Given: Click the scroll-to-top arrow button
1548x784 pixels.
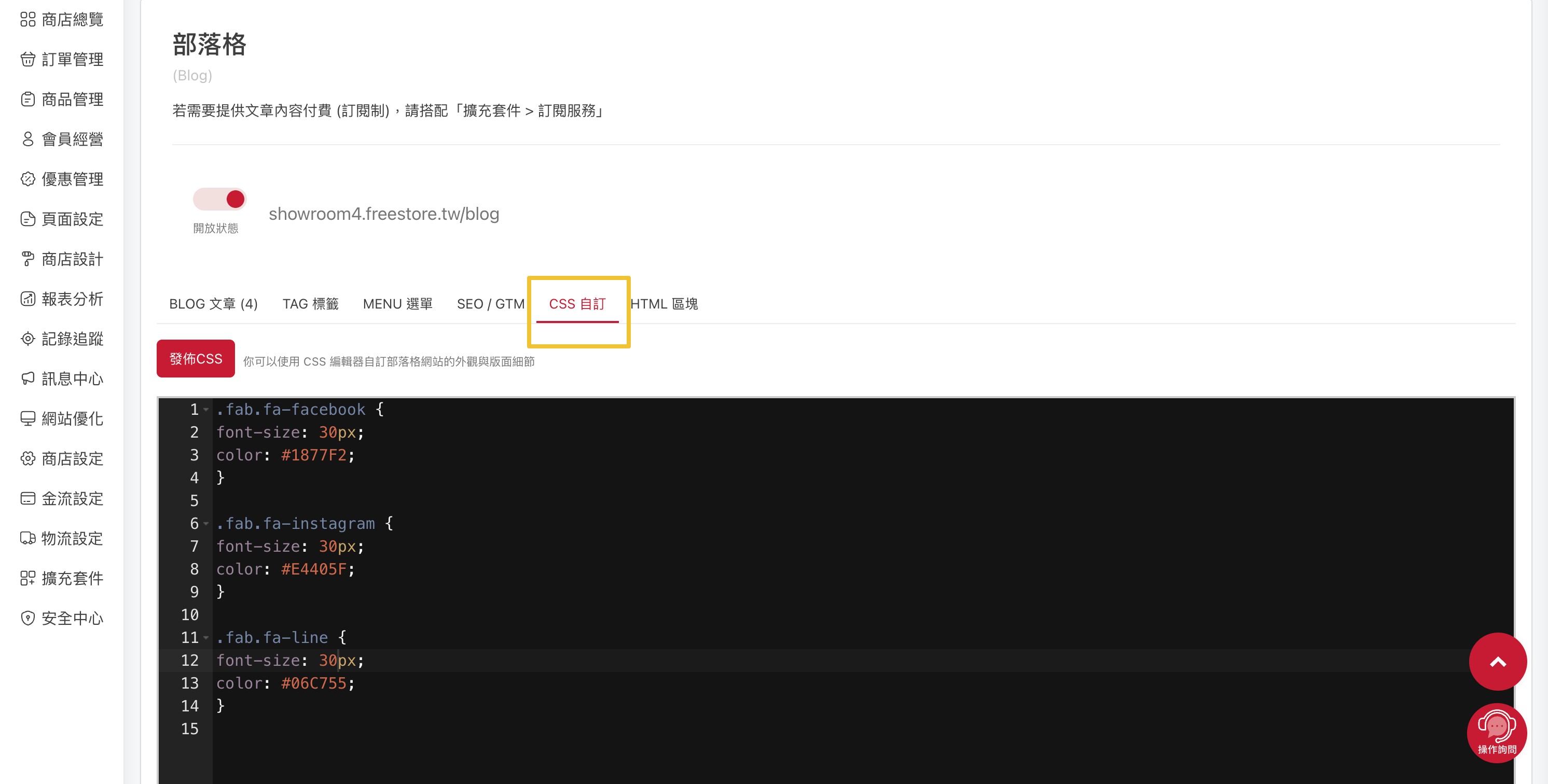Looking at the screenshot, I should tap(1498, 662).
